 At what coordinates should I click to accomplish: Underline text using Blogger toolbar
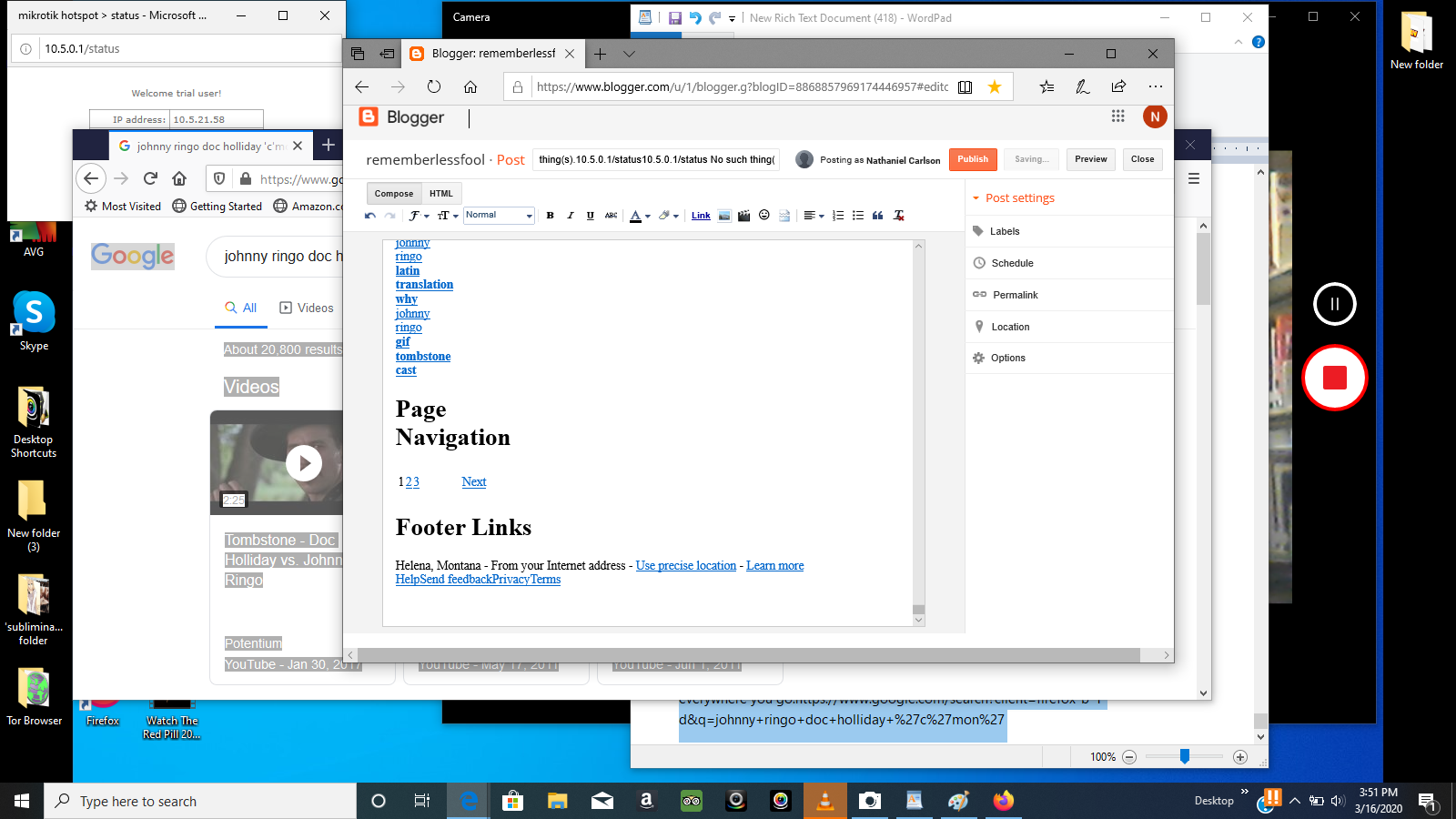point(591,216)
